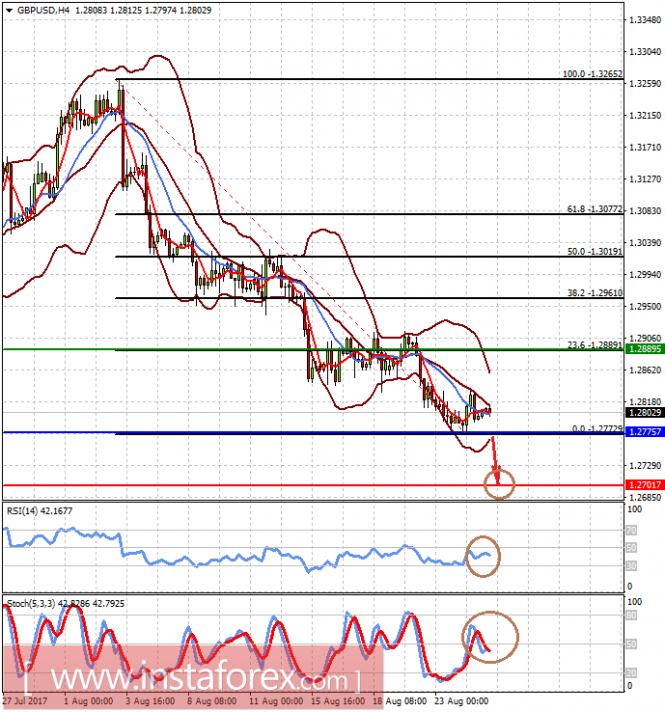Open the www.instaforex.com watermark link
The image size is (665, 712).
click(x=190, y=680)
